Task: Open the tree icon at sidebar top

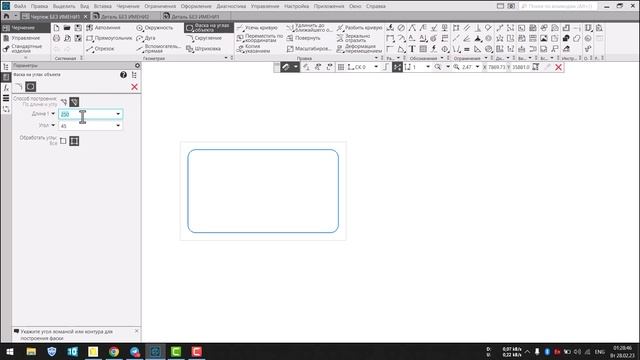Action: tap(6, 67)
